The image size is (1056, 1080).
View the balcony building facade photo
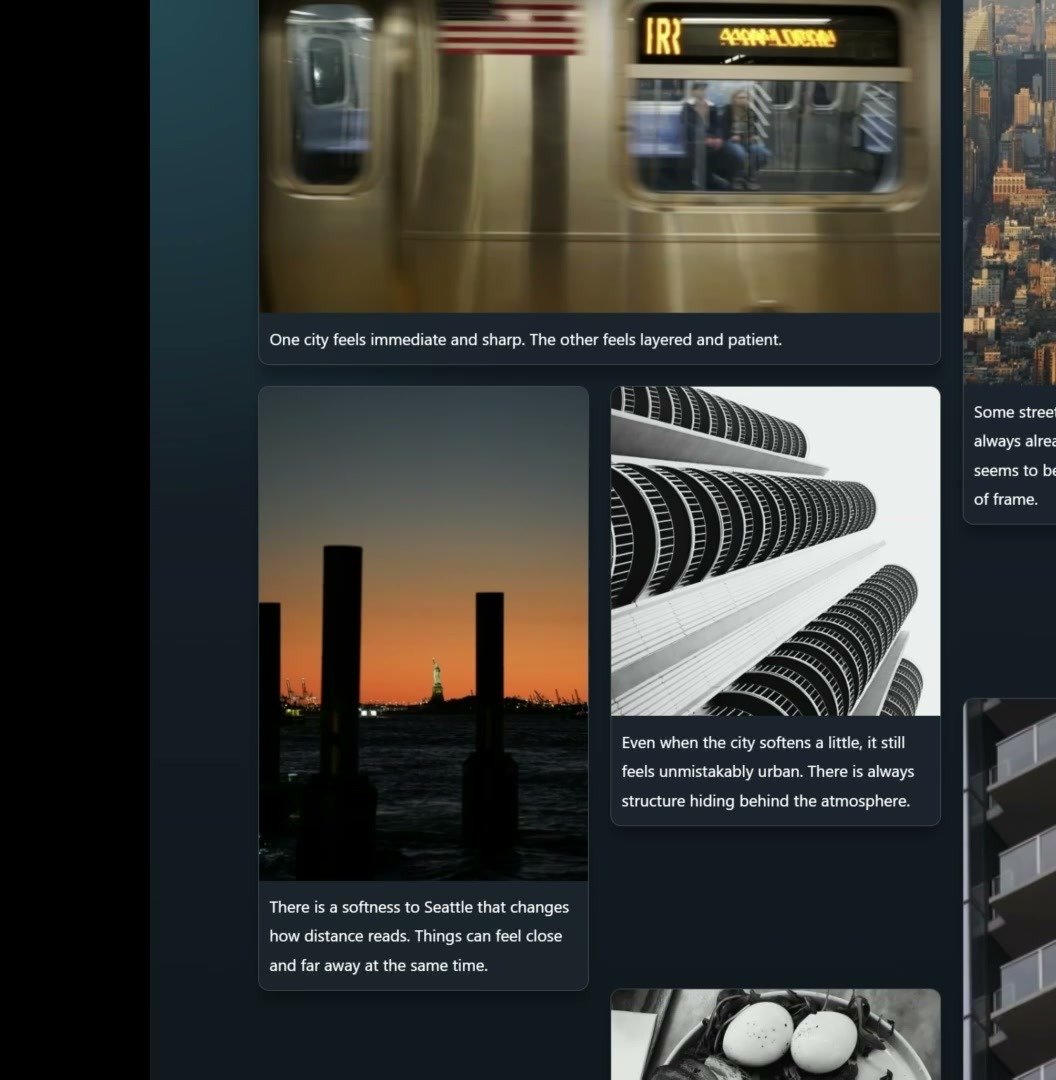[1010, 889]
